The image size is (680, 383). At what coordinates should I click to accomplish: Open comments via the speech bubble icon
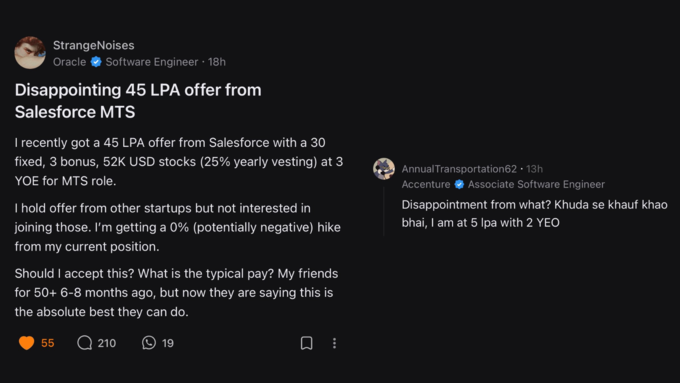click(x=85, y=343)
